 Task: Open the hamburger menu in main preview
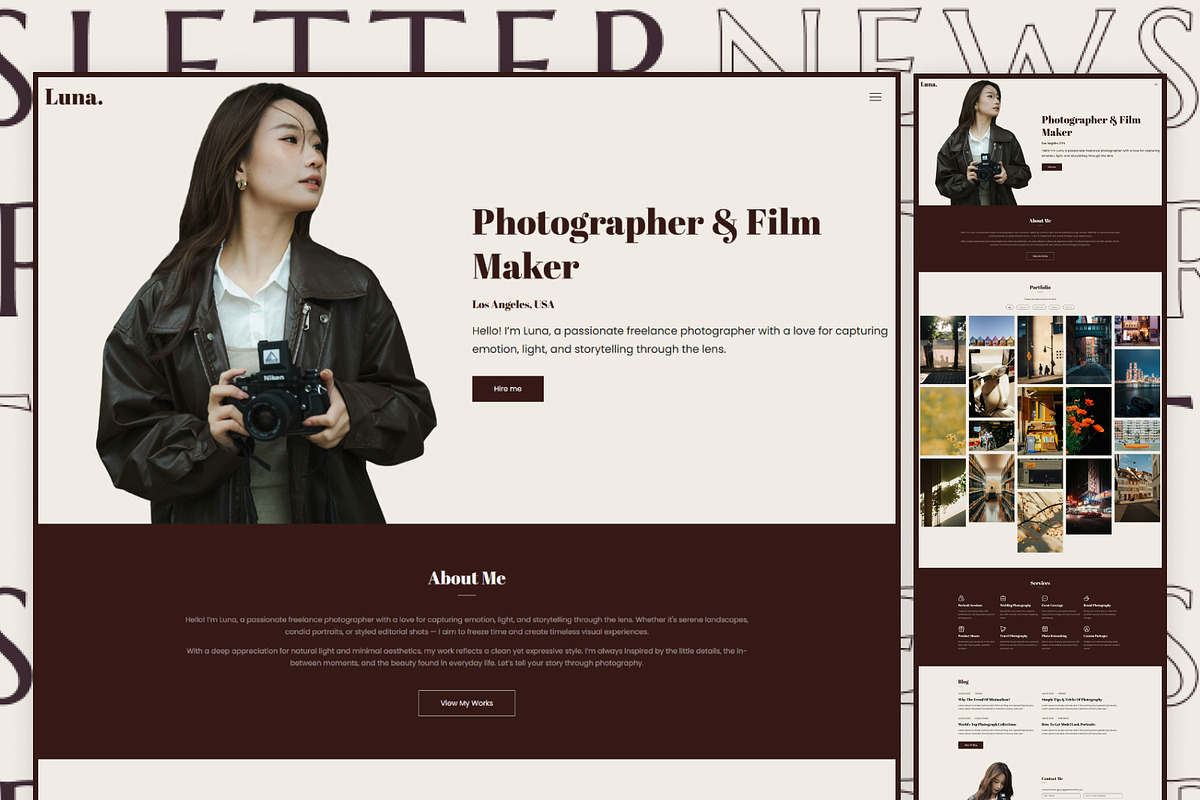(x=875, y=97)
